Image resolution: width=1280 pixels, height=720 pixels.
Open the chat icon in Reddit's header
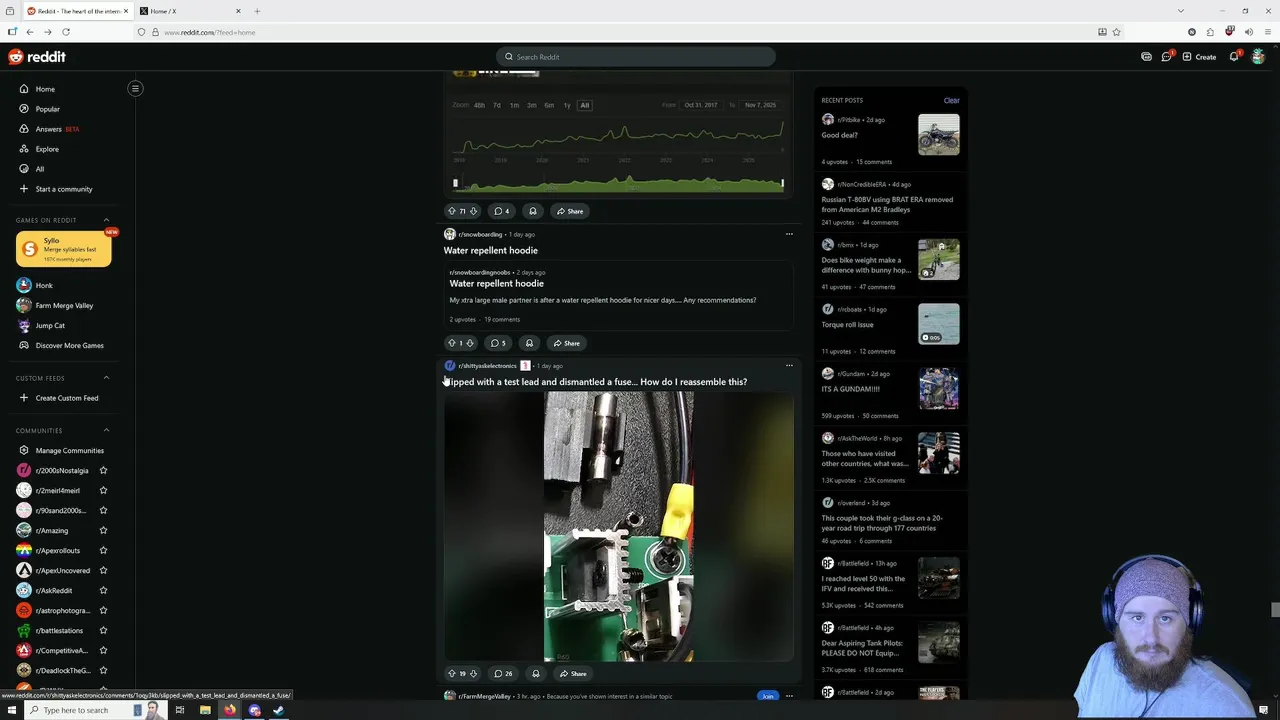[x=1166, y=57]
